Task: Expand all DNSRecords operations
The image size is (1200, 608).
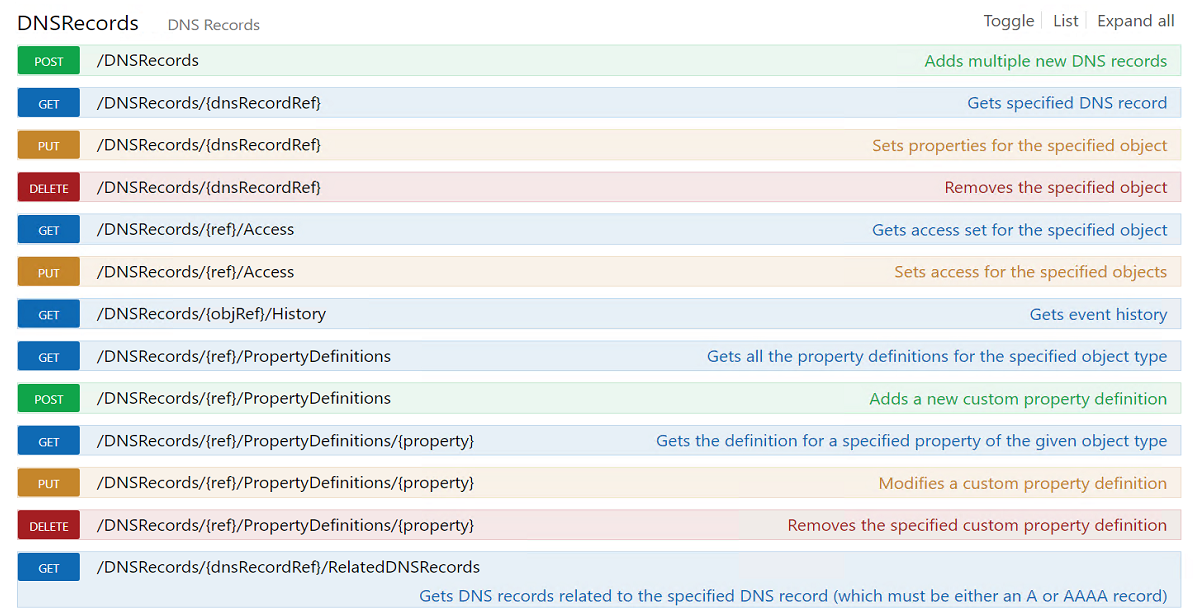Action: tap(1135, 21)
